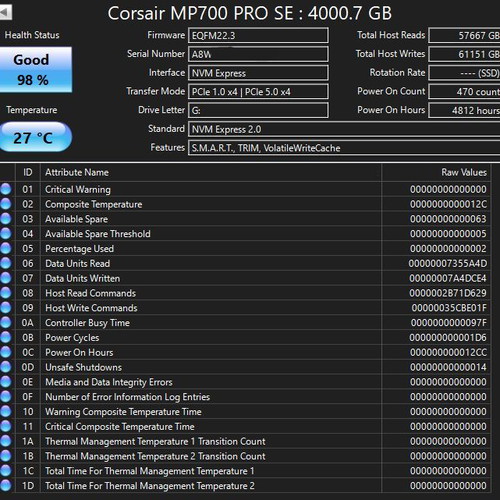Click the Features field with S.M.A.R.T., TRIM
500x500 pixels.
click(344, 148)
